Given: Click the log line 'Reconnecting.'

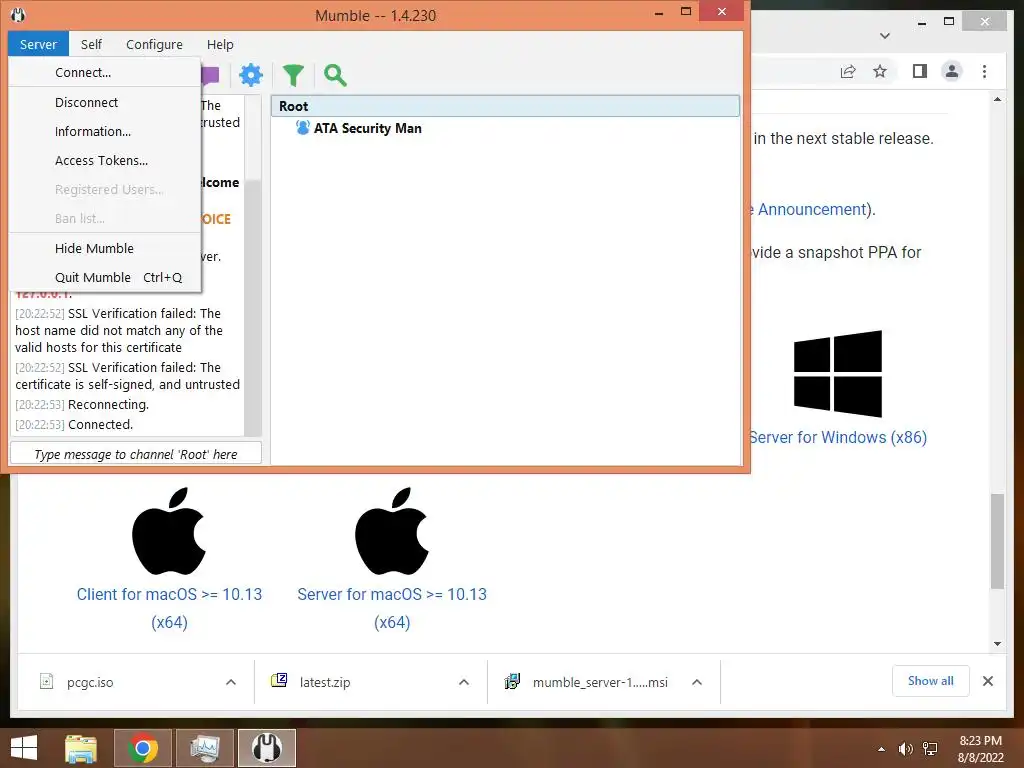Looking at the screenshot, I should pos(82,405).
